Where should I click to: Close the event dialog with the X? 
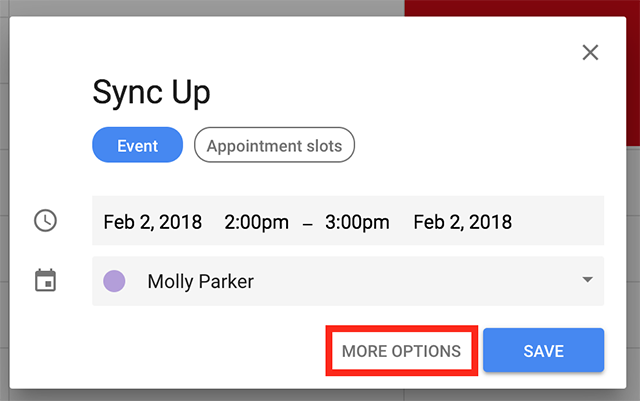590,52
